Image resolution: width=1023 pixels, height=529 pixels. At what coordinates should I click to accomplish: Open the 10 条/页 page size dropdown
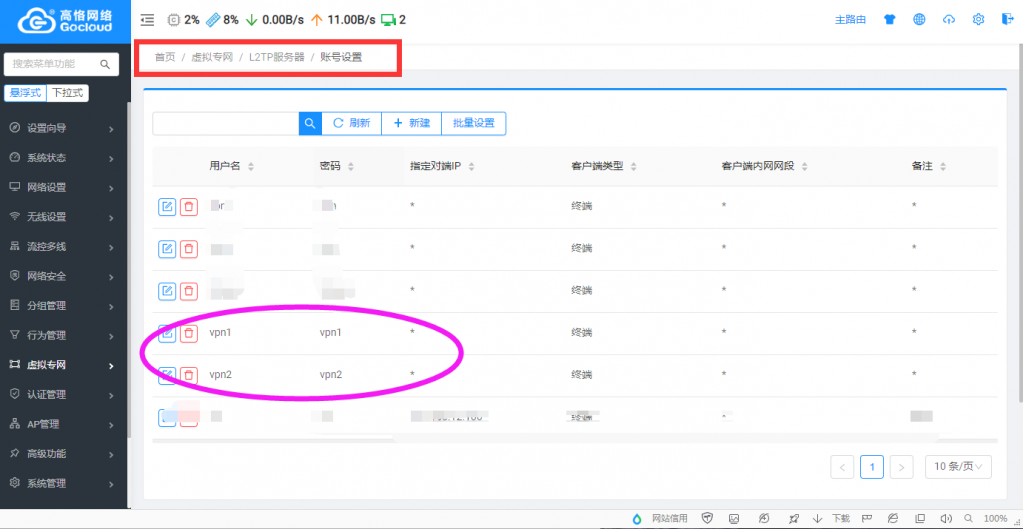[x=959, y=466]
